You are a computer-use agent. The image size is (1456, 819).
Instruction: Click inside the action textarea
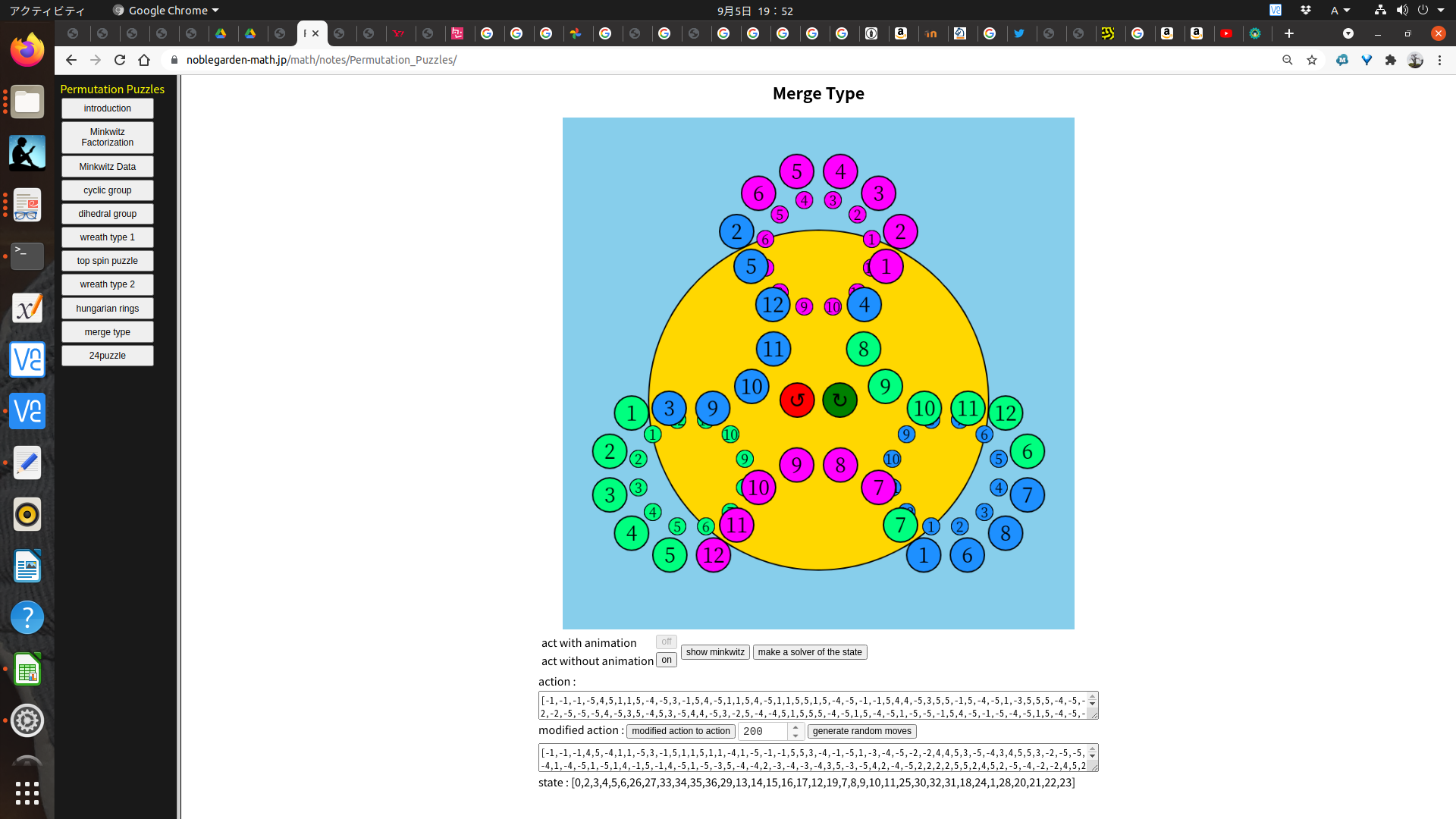(x=811, y=705)
